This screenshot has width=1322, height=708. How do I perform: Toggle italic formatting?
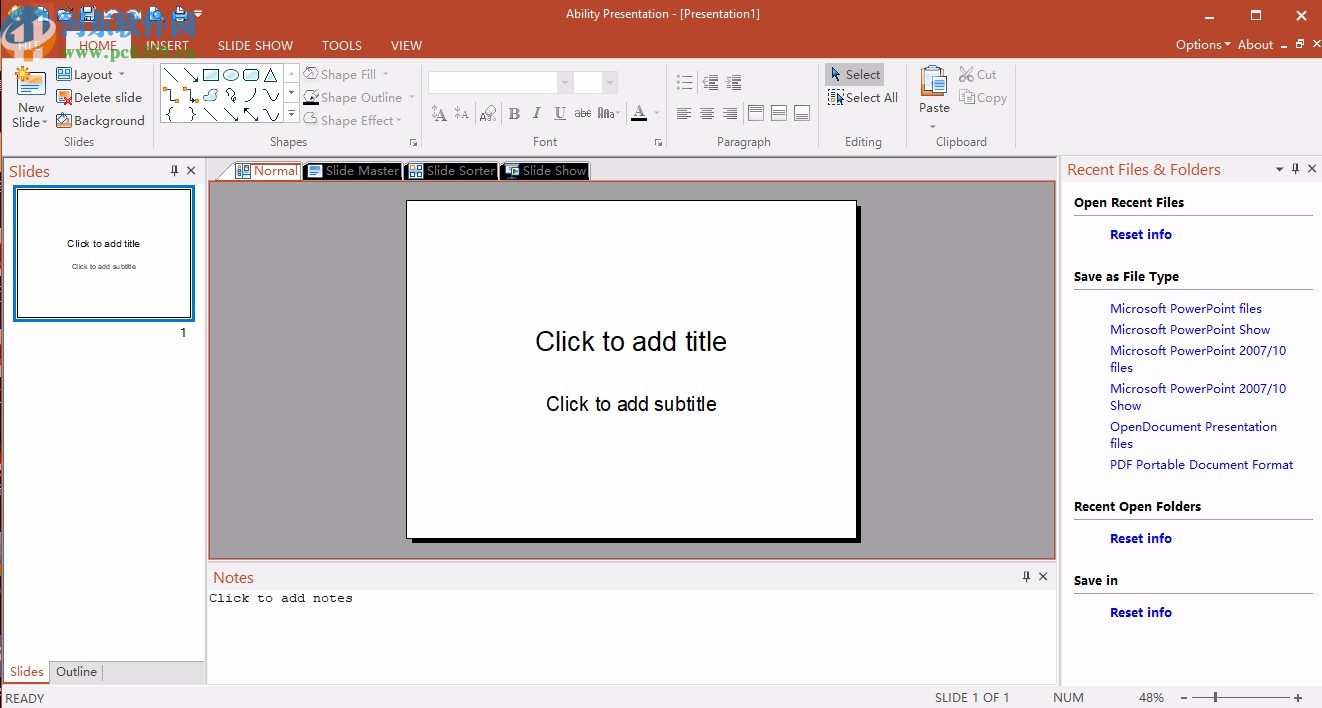[536, 113]
